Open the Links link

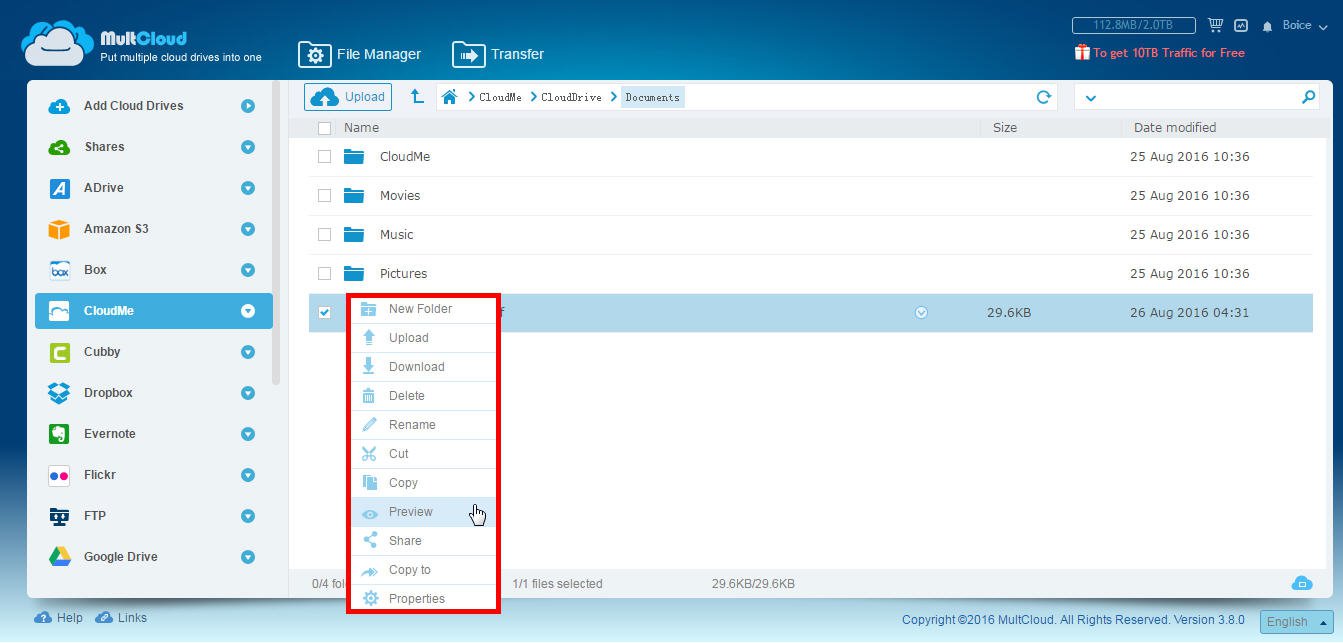[121, 618]
